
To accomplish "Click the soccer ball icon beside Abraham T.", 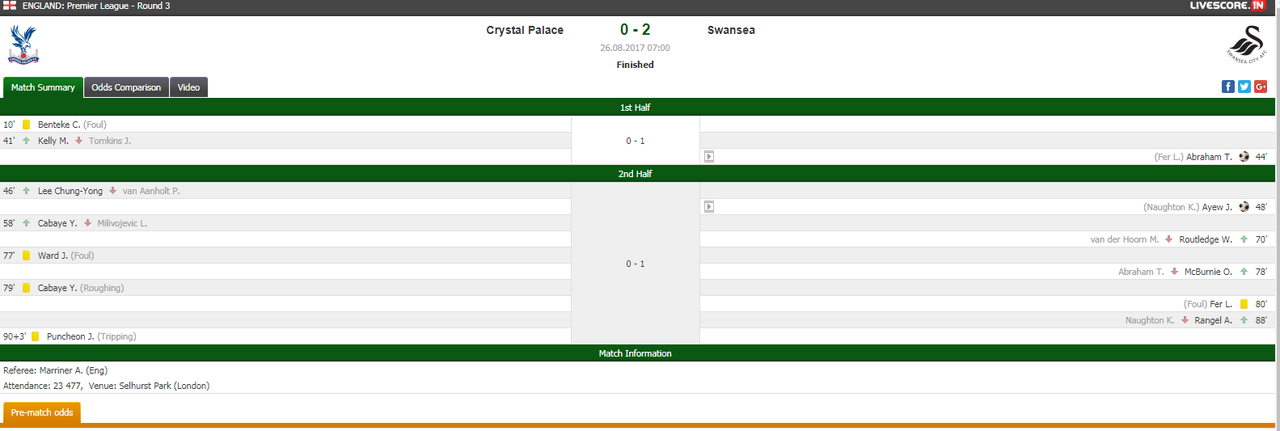I will pyautogui.click(x=1244, y=156).
